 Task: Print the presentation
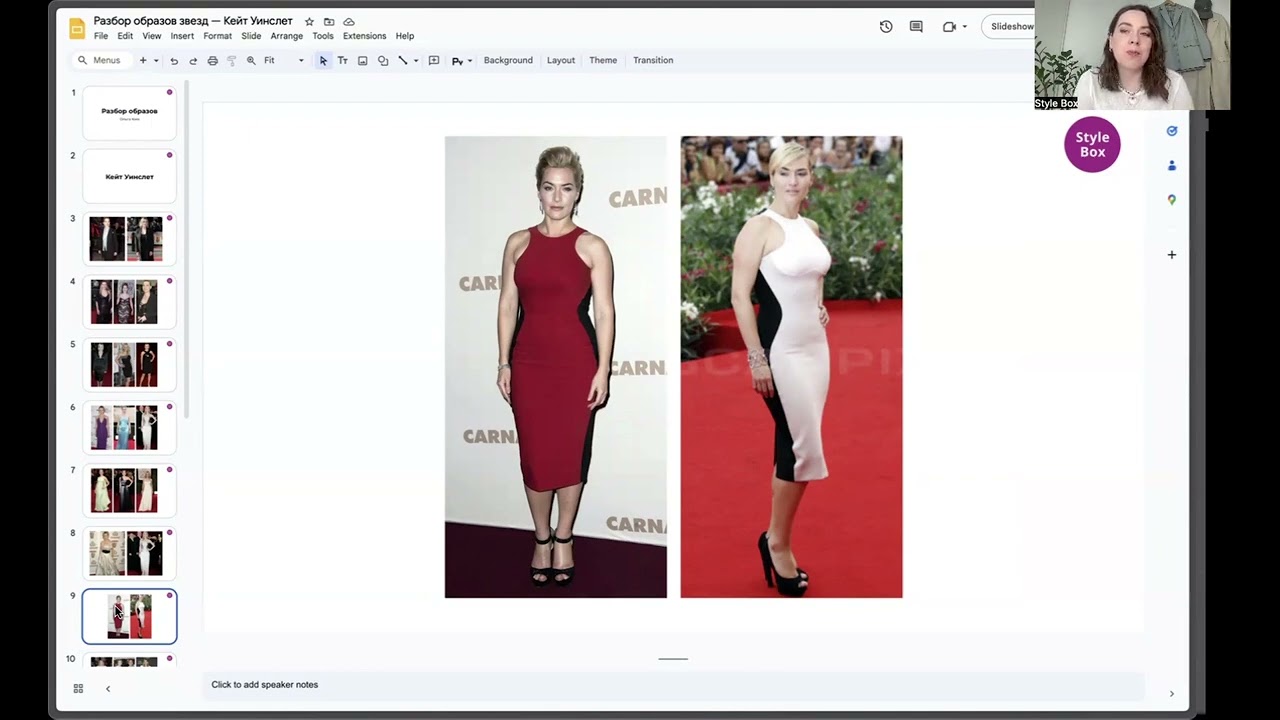tap(212, 60)
